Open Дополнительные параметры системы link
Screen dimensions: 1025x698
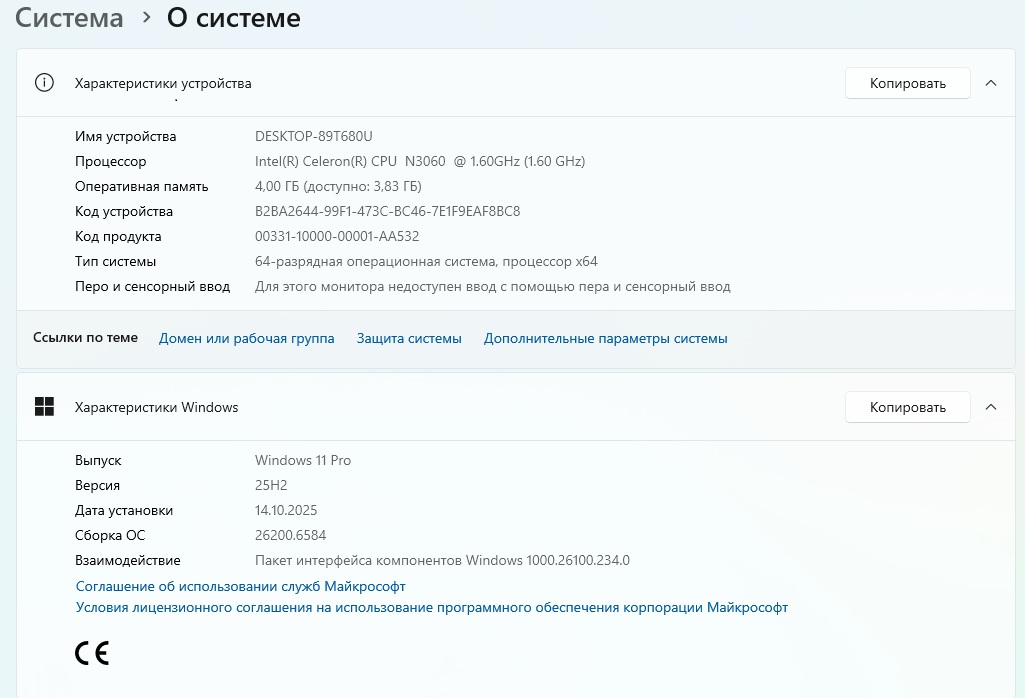tap(605, 339)
